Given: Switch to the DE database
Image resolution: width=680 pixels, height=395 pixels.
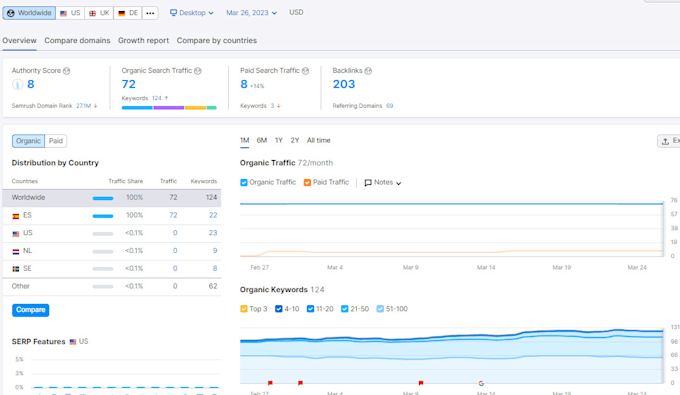Looking at the screenshot, I should pyautogui.click(x=128, y=13).
